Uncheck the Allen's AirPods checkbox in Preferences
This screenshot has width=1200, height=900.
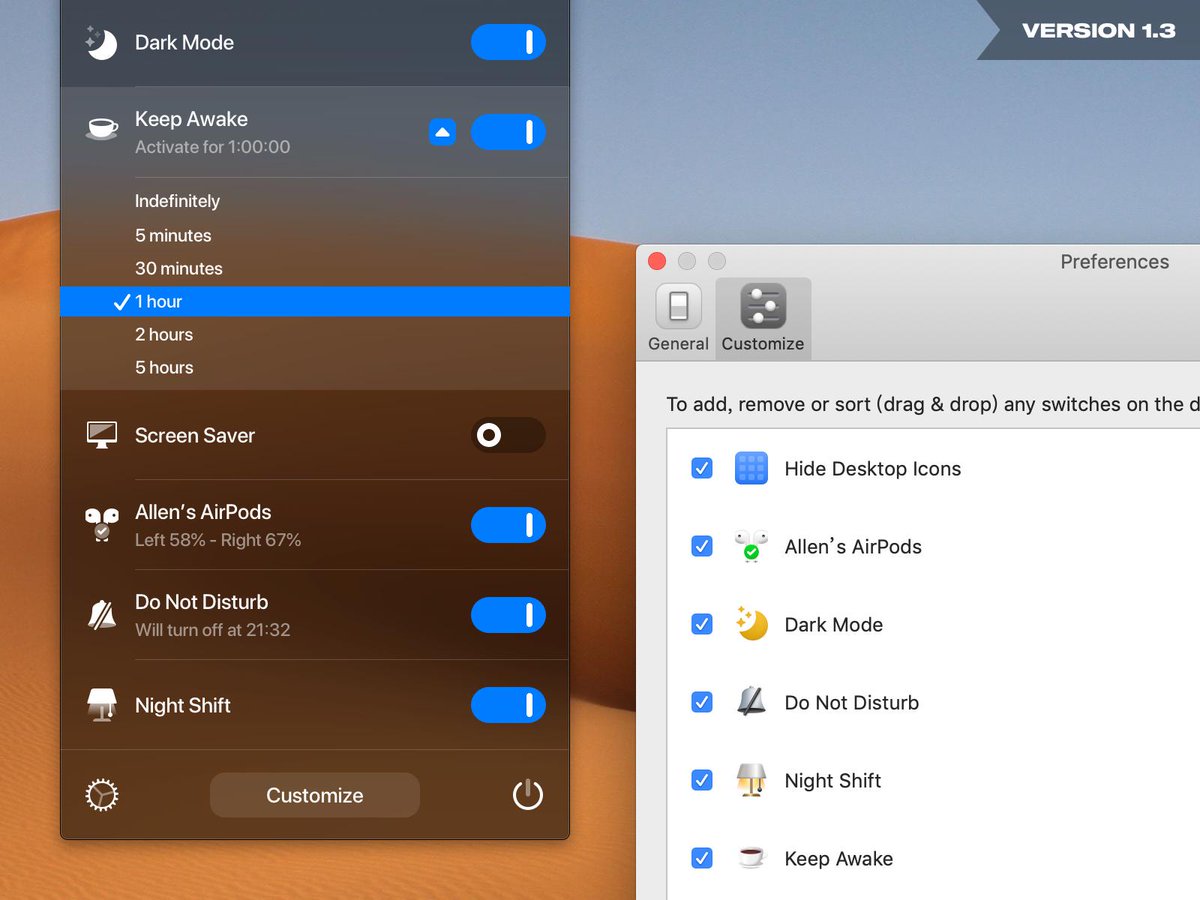pyautogui.click(x=702, y=546)
